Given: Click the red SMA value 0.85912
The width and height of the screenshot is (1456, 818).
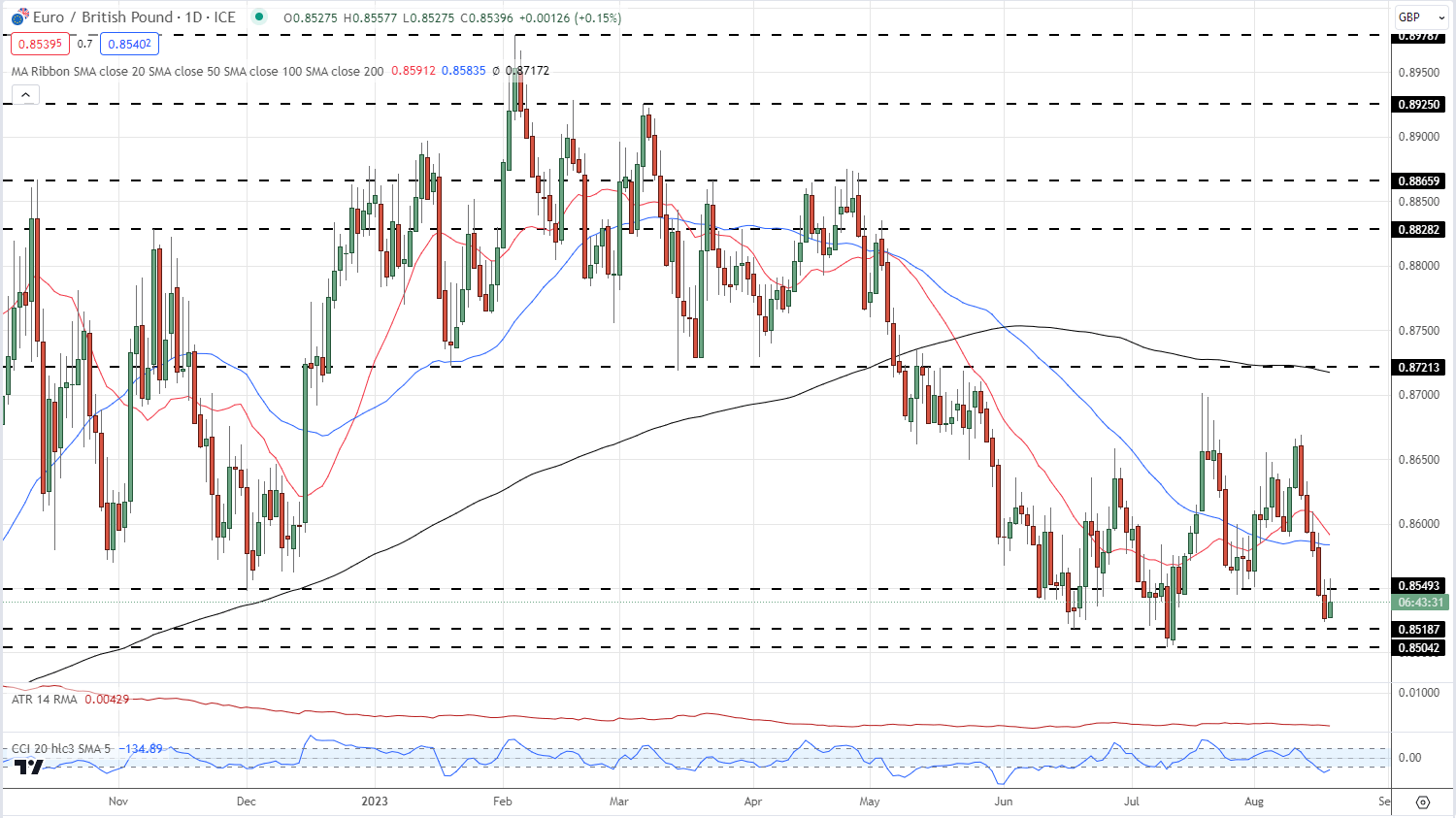Looking at the screenshot, I should click(414, 71).
